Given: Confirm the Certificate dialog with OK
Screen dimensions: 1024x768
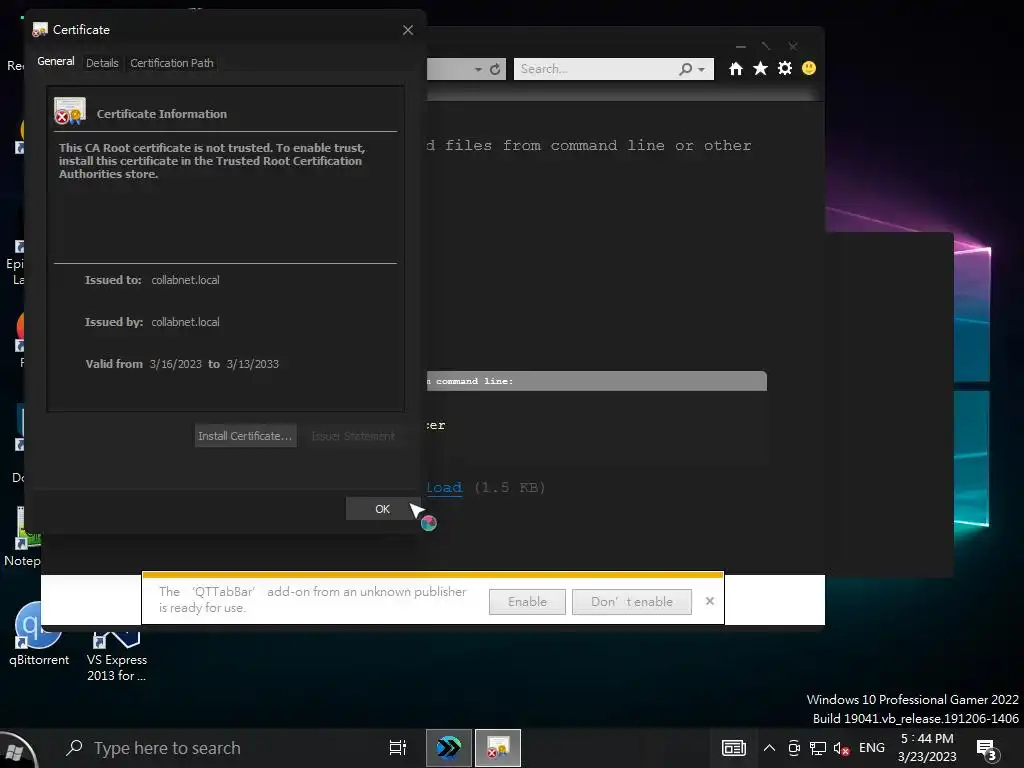Looking at the screenshot, I should (383, 509).
